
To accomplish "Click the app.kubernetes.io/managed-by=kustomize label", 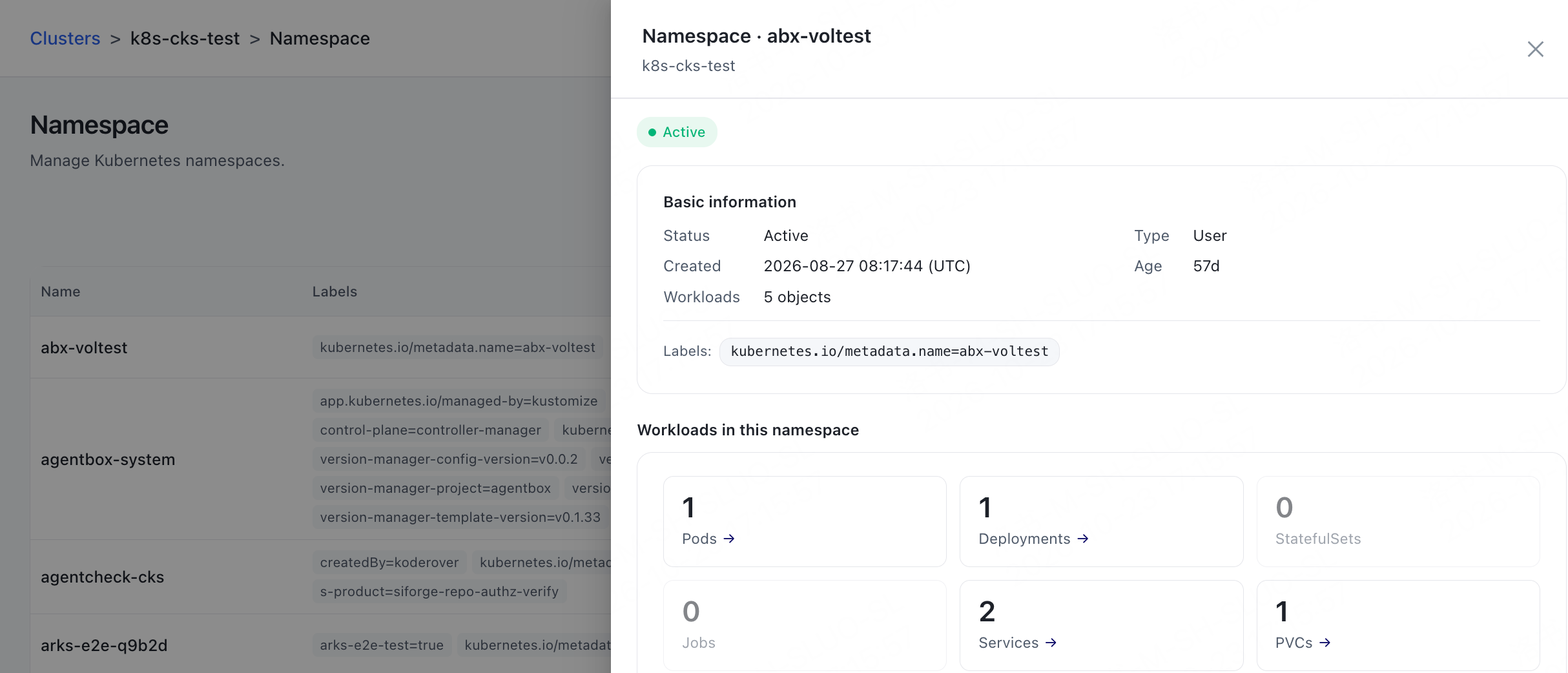I will click(459, 401).
